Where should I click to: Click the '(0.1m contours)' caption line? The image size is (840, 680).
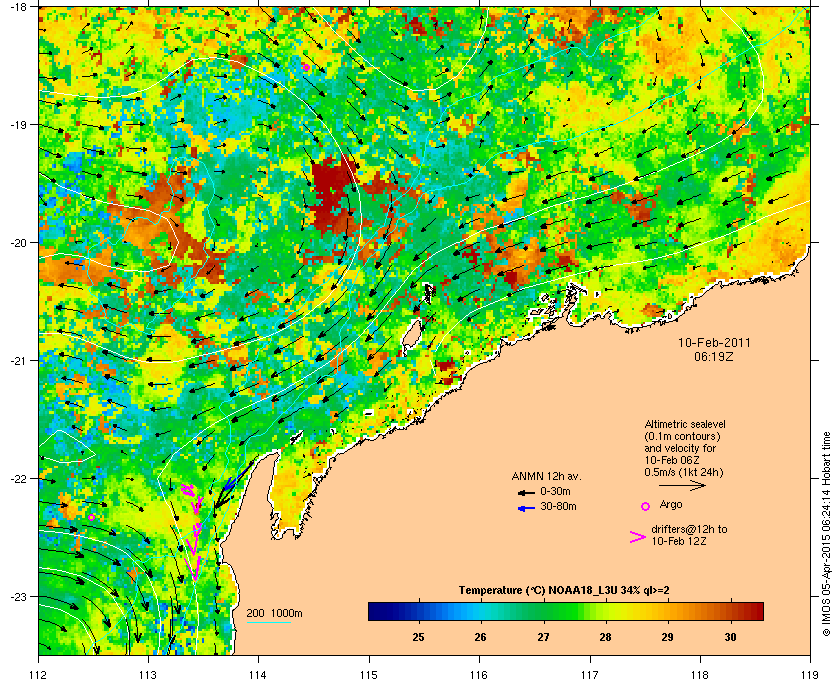682,436
